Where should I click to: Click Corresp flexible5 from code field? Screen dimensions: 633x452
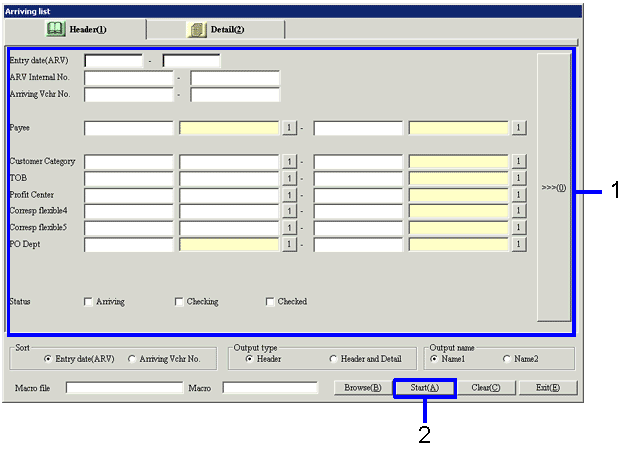[129, 228]
